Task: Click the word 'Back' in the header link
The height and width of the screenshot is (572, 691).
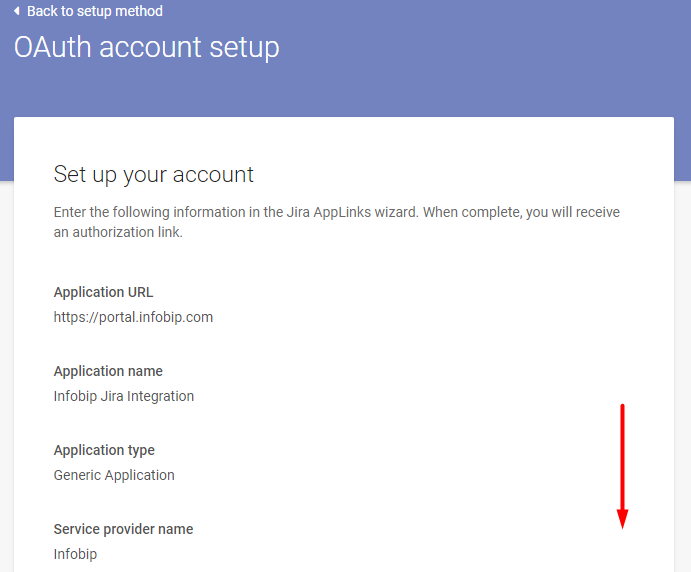Action: (x=44, y=11)
